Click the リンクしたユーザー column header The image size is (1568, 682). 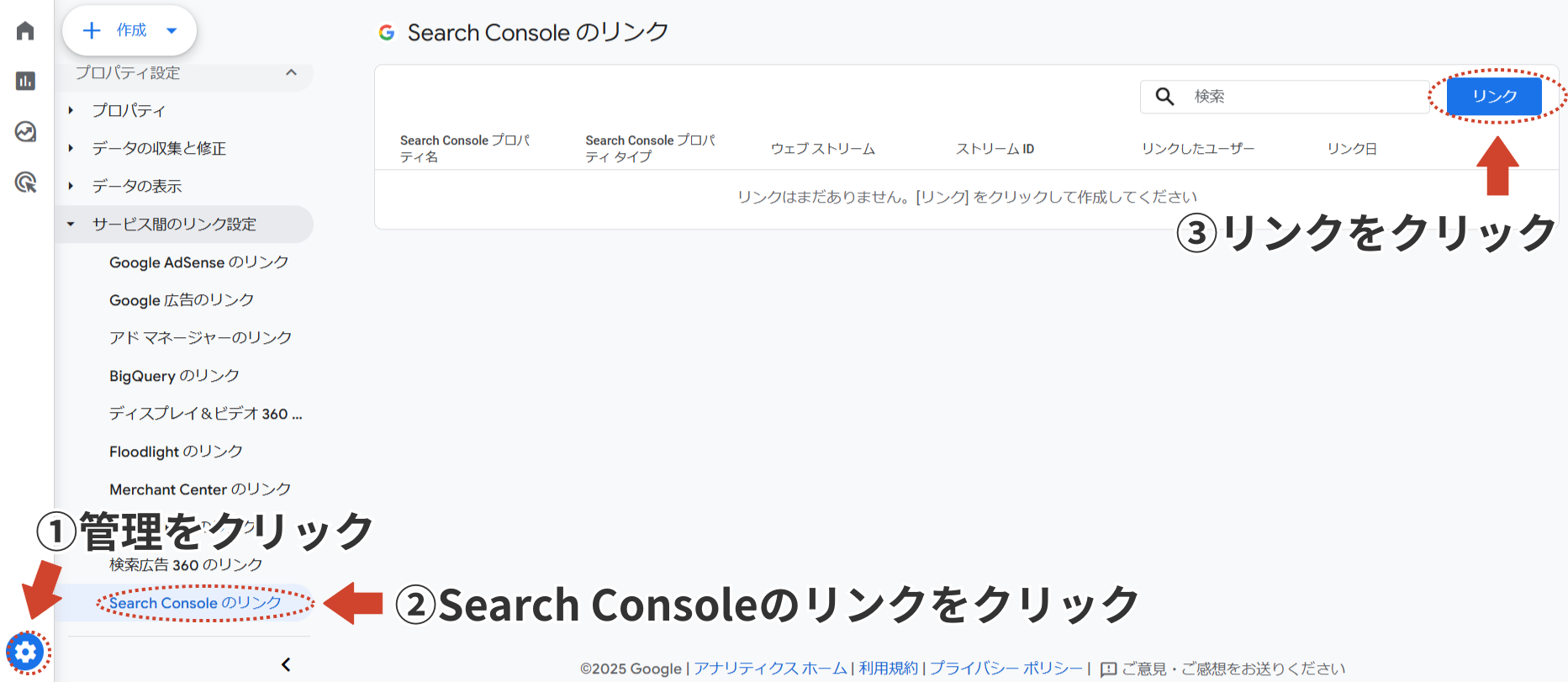click(1198, 149)
